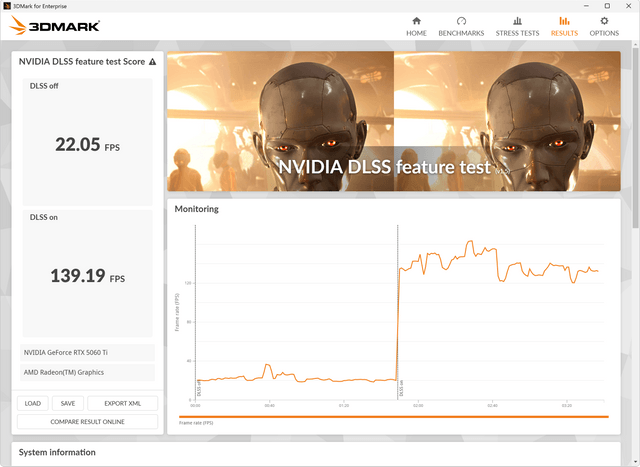Click the 139.19 FPS score value
Screen dimensions: 640x467
[x=87, y=276]
